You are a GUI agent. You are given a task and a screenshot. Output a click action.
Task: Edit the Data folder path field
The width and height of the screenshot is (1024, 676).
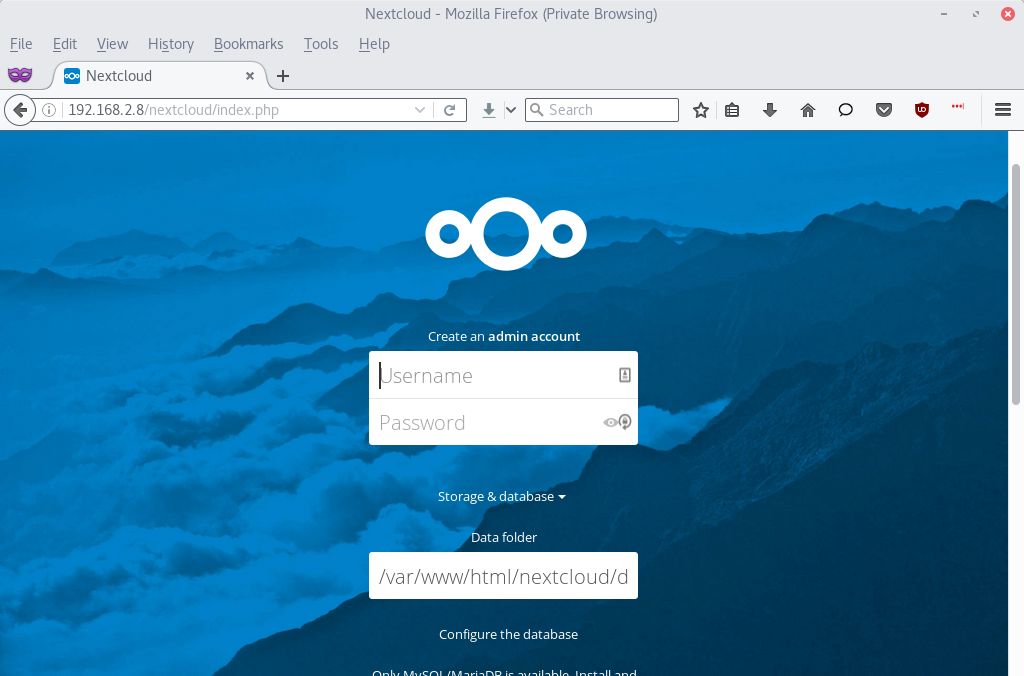pos(504,576)
